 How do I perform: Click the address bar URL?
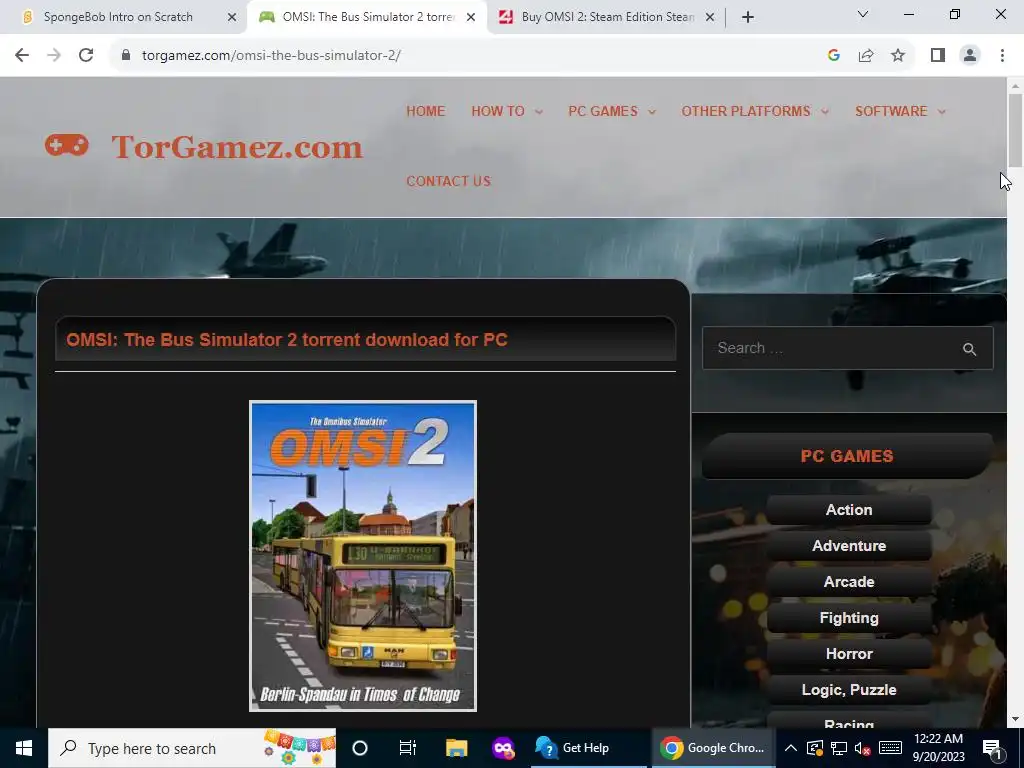(271, 56)
